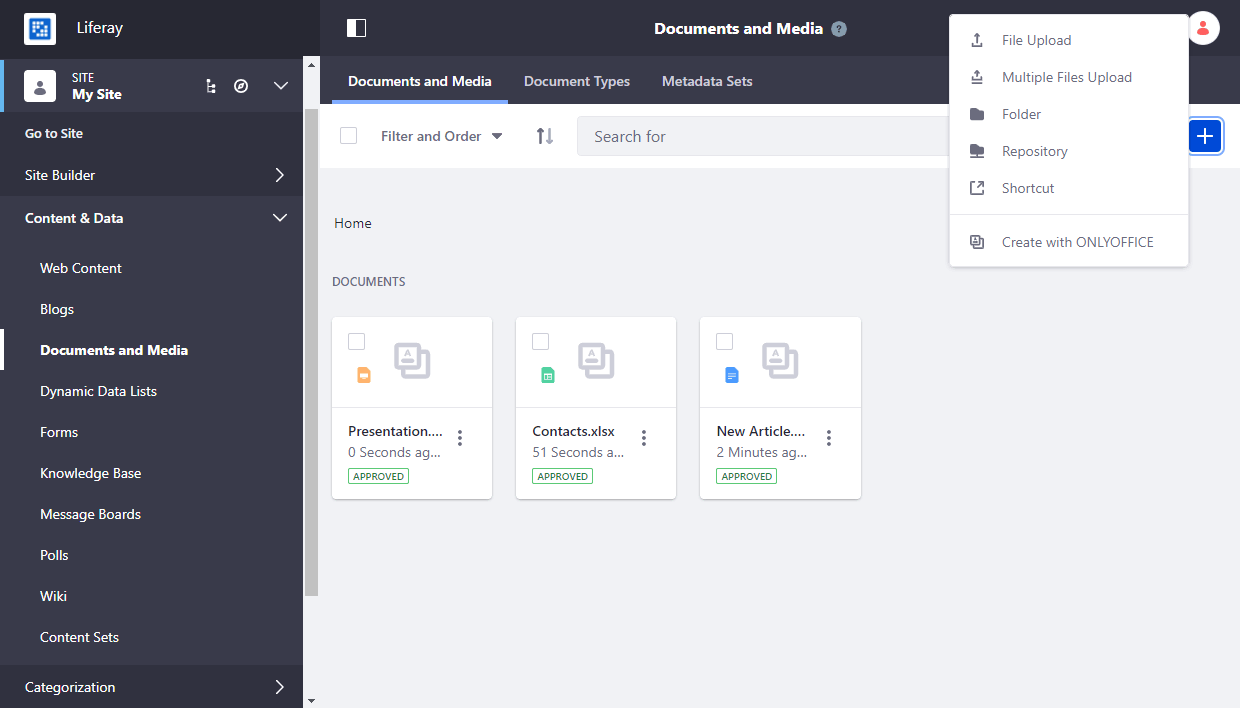This screenshot has width=1240, height=708.
Task: Choose File Upload from the menu
Action: (x=1036, y=40)
